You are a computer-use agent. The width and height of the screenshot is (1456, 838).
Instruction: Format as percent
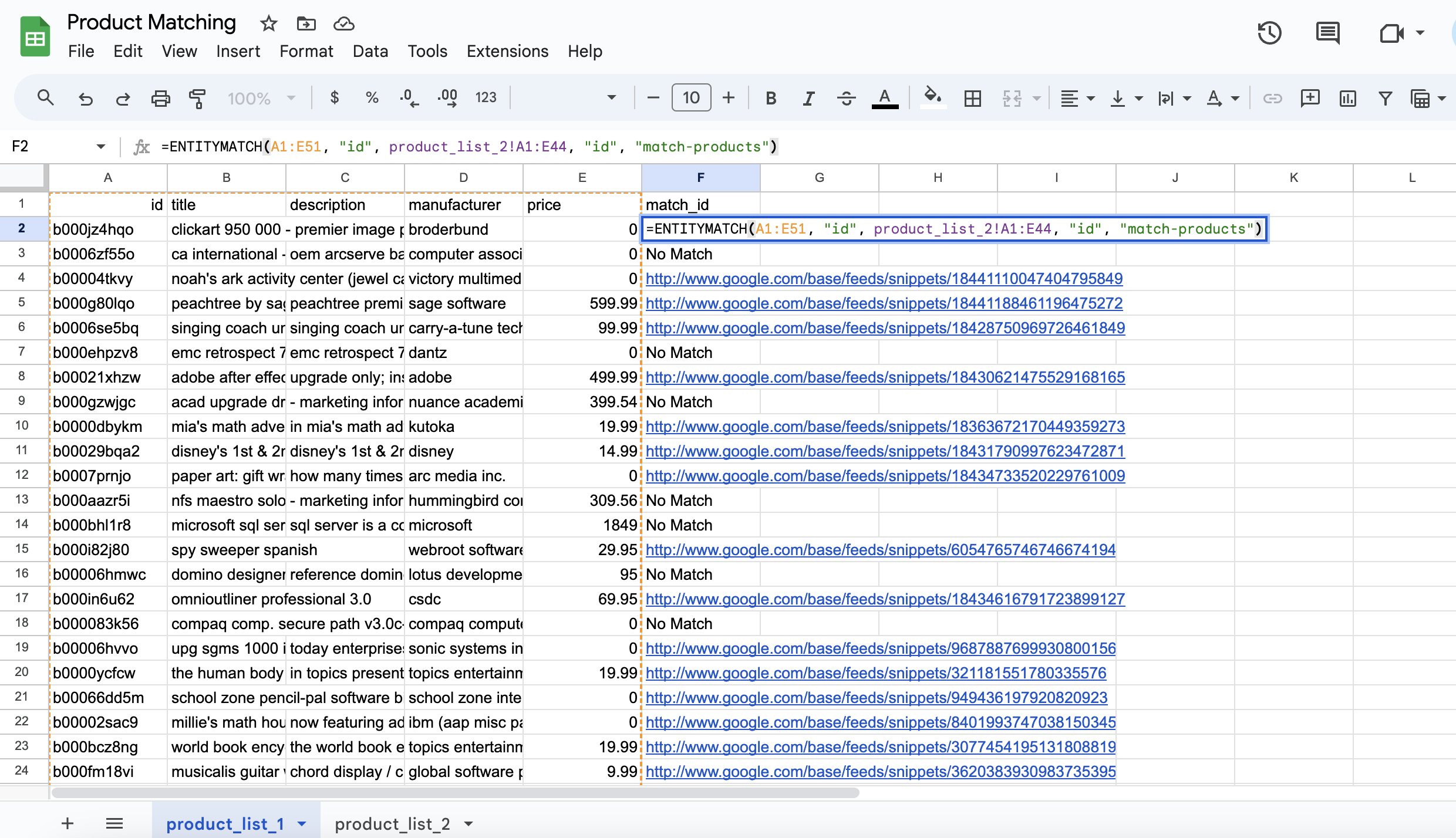point(372,97)
